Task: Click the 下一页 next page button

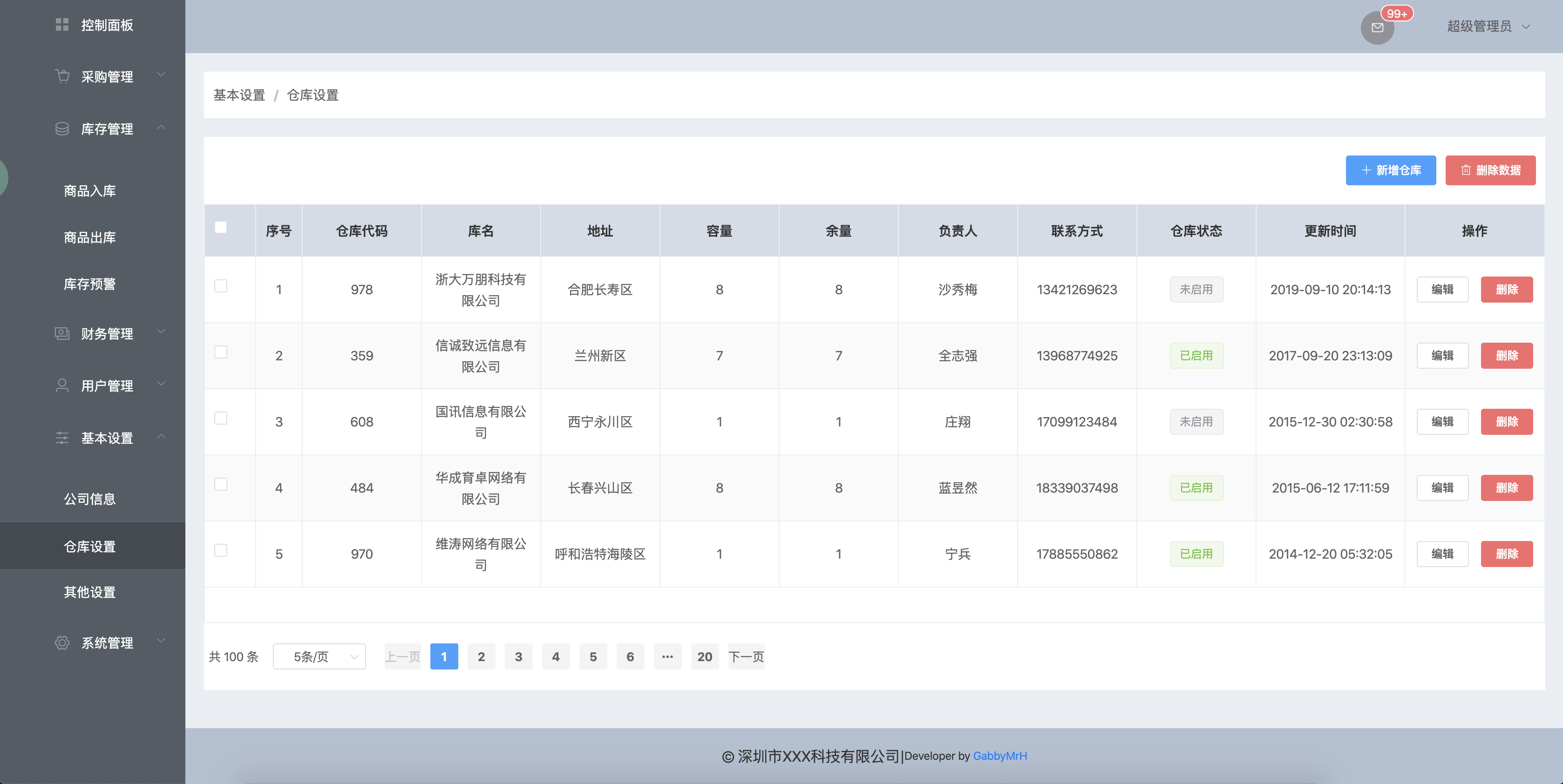Action: (746, 656)
